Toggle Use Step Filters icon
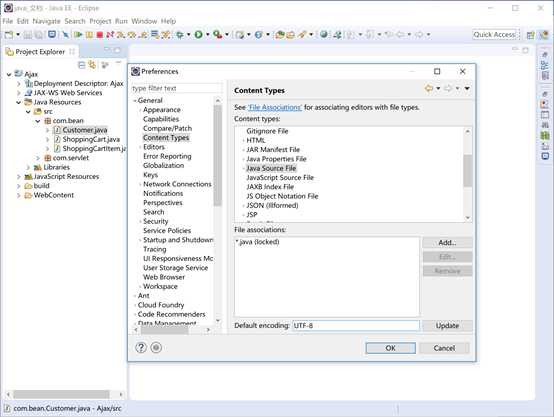Image resolution: width=554 pixels, height=417 pixels. [x=166, y=35]
